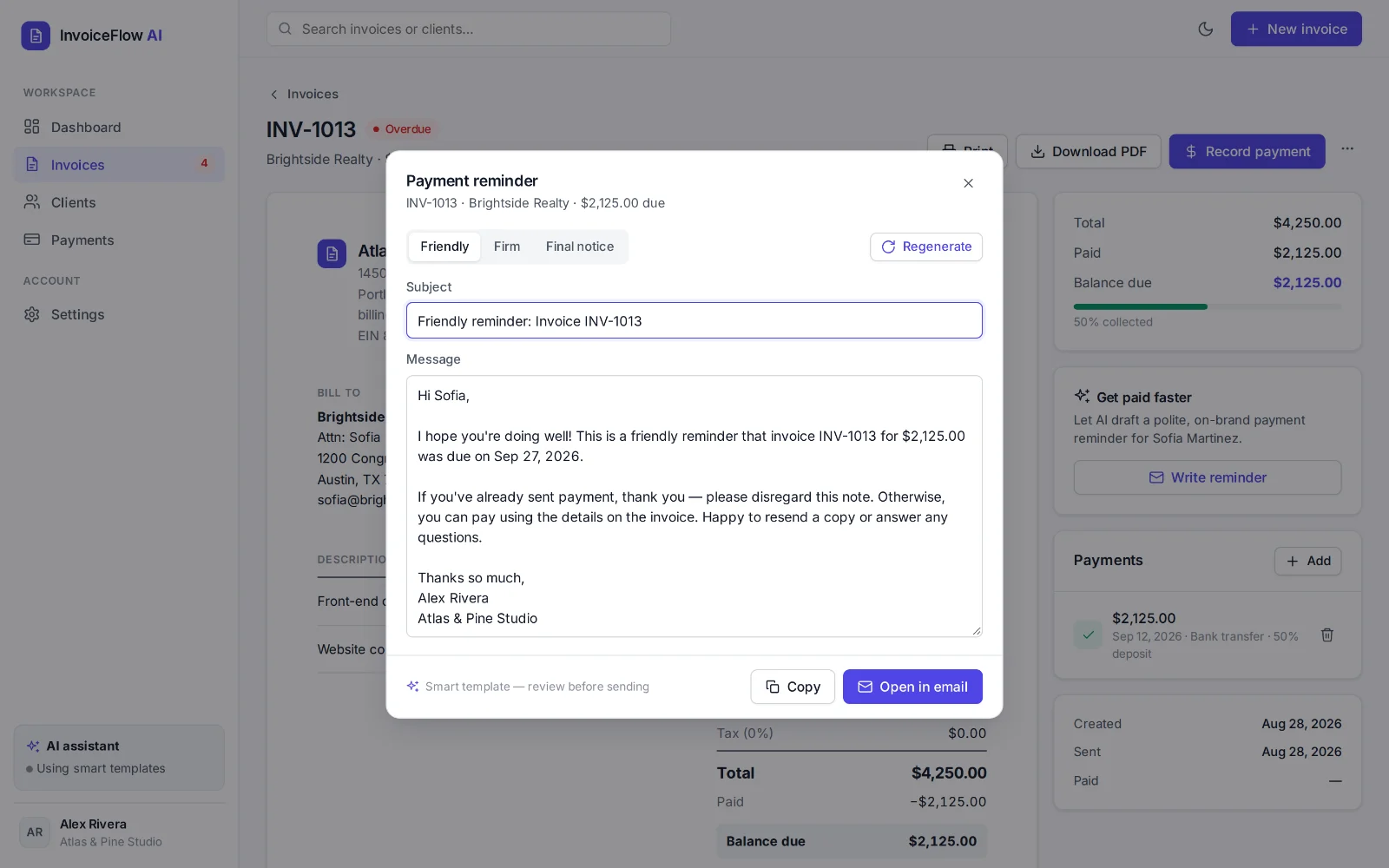Image resolution: width=1389 pixels, height=868 pixels.
Task: Delete the $2,125.00 bank transfer payment
Action: (x=1327, y=635)
